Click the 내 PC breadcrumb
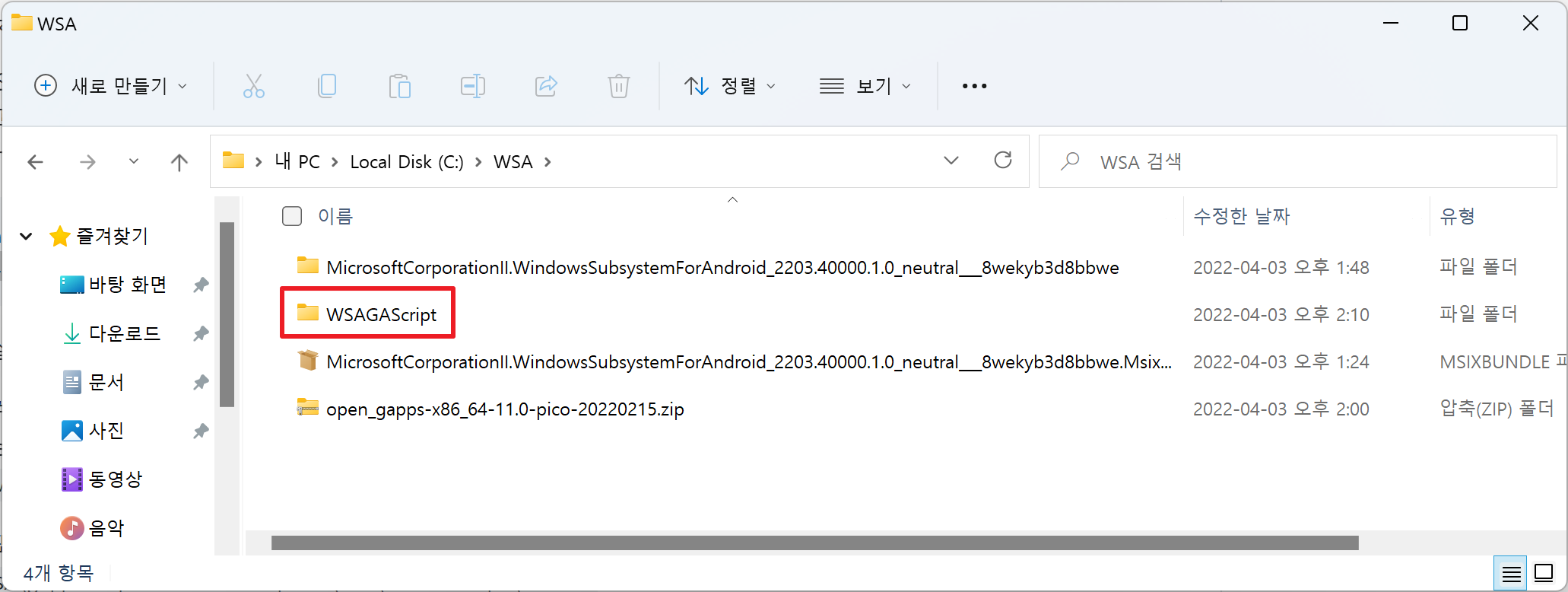1568x592 pixels. pos(297,161)
